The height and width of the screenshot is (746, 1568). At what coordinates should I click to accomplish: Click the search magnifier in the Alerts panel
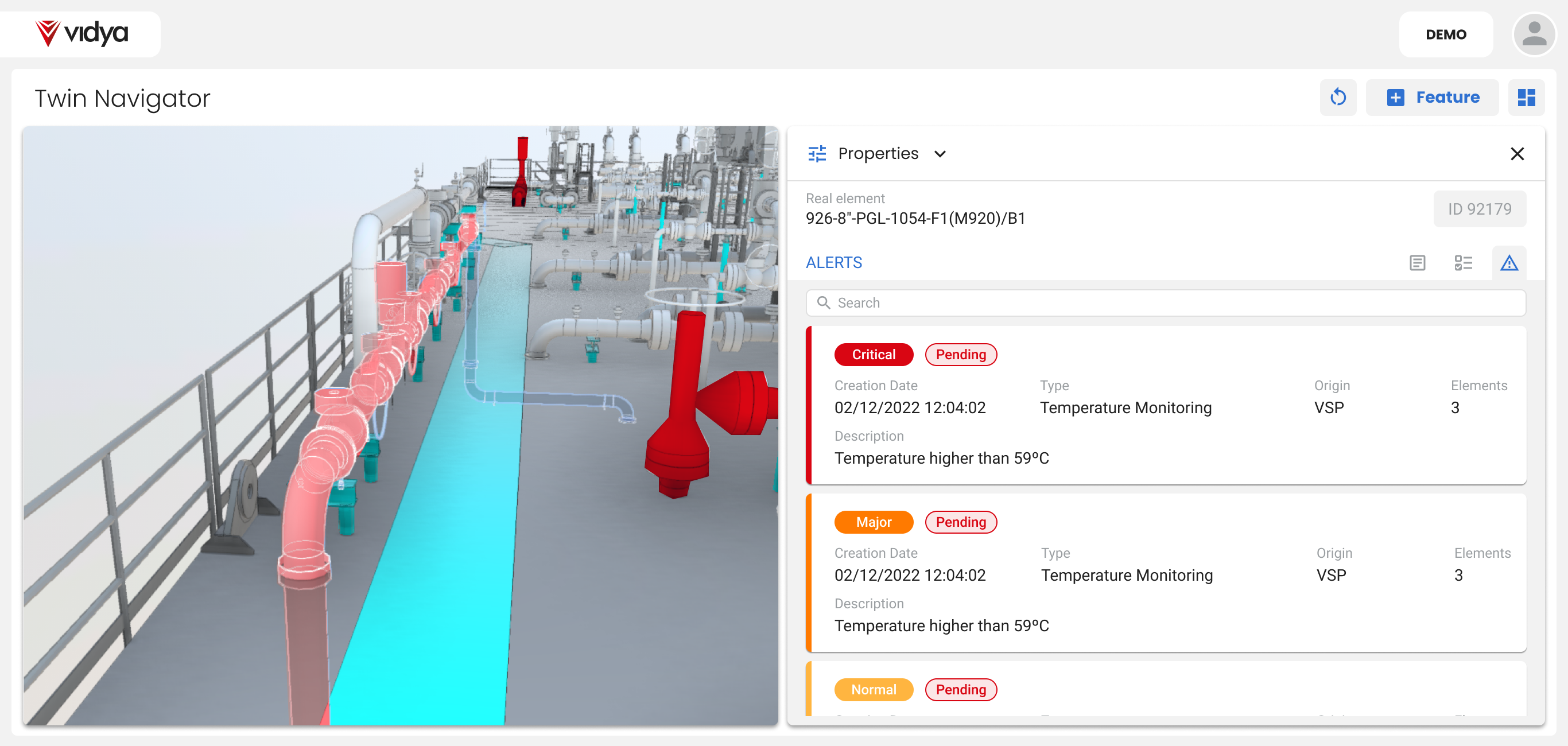(x=825, y=302)
